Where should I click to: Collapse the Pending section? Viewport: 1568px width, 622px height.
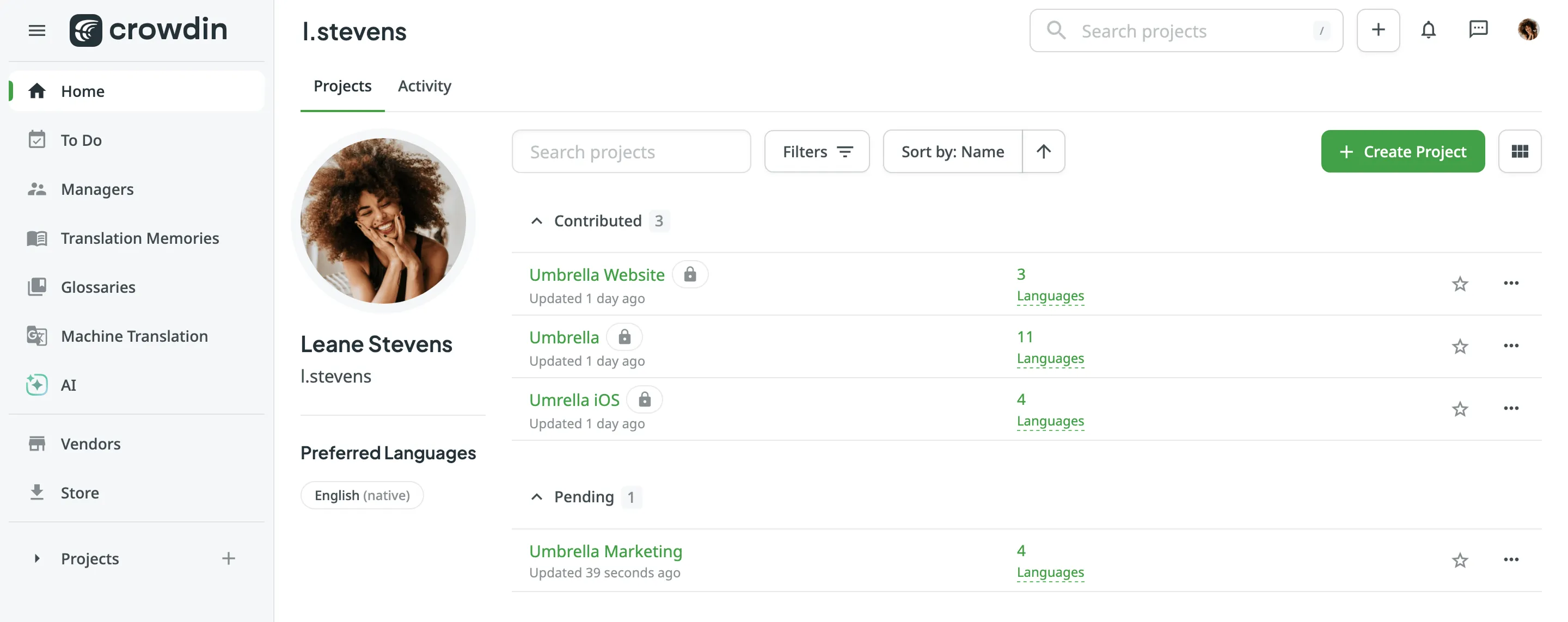tap(536, 497)
